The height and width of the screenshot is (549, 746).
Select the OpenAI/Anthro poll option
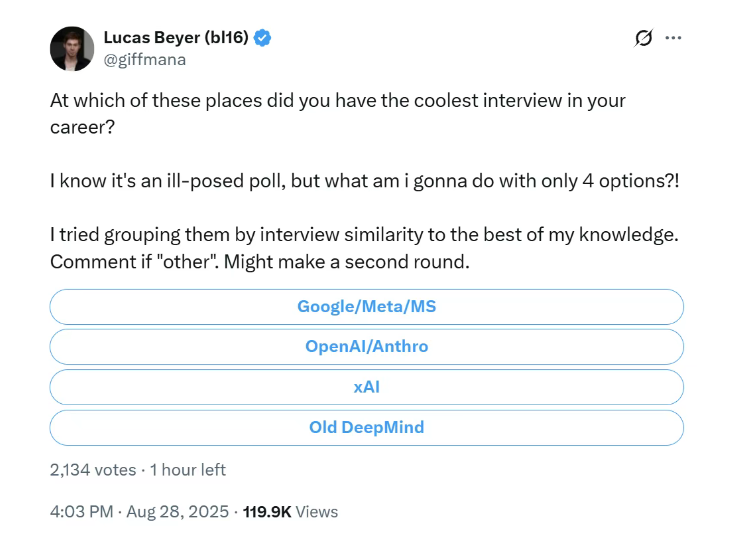[366, 347]
